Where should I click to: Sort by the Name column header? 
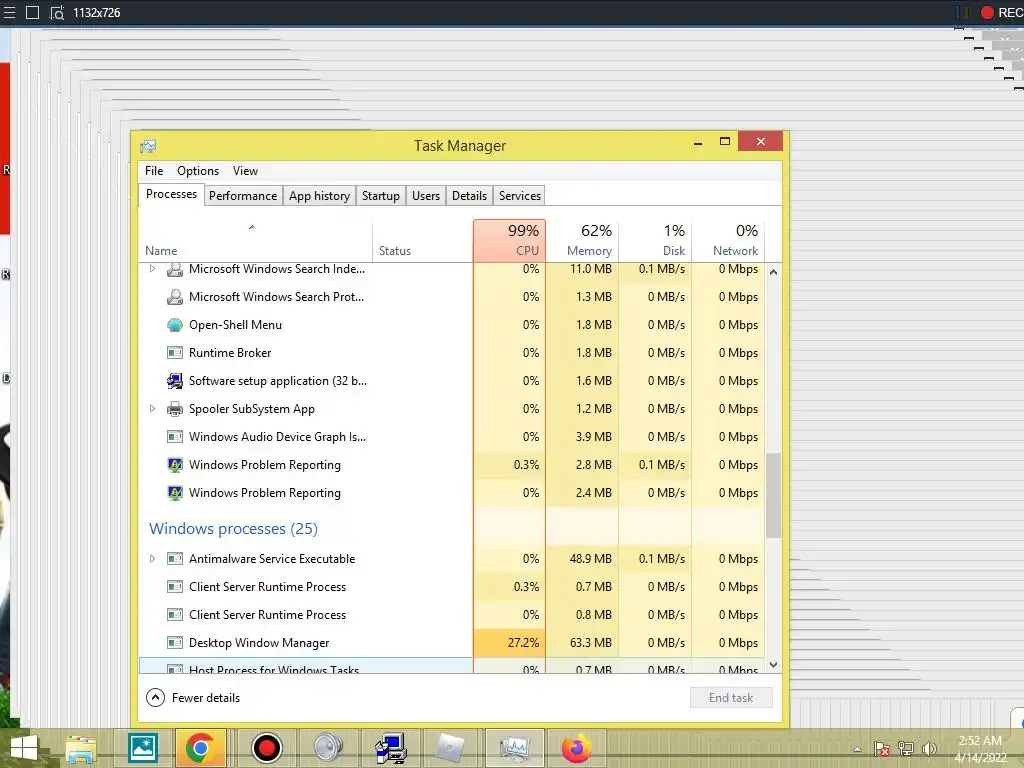(x=255, y=241)
